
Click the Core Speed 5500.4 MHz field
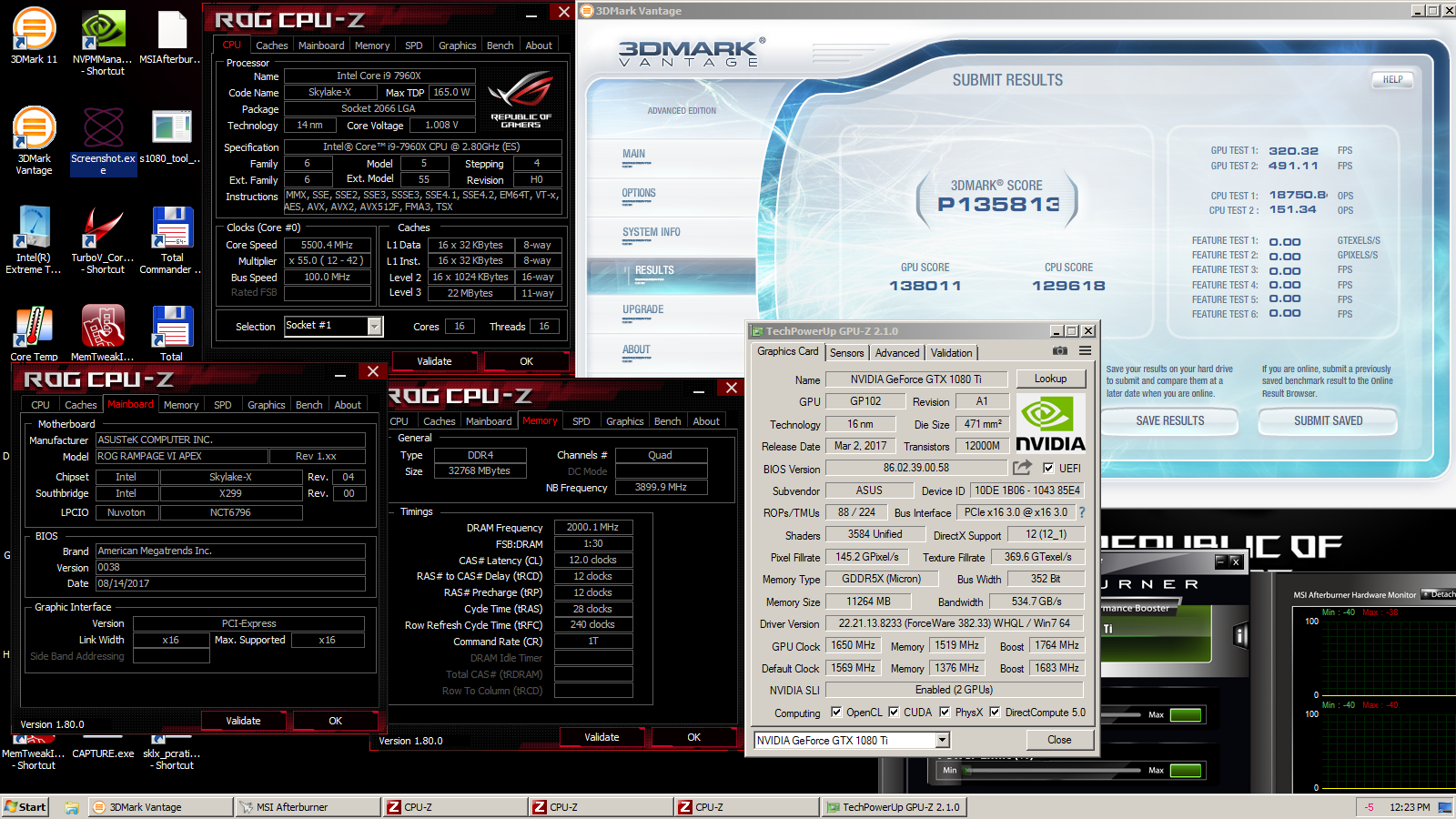coord(328,245)
